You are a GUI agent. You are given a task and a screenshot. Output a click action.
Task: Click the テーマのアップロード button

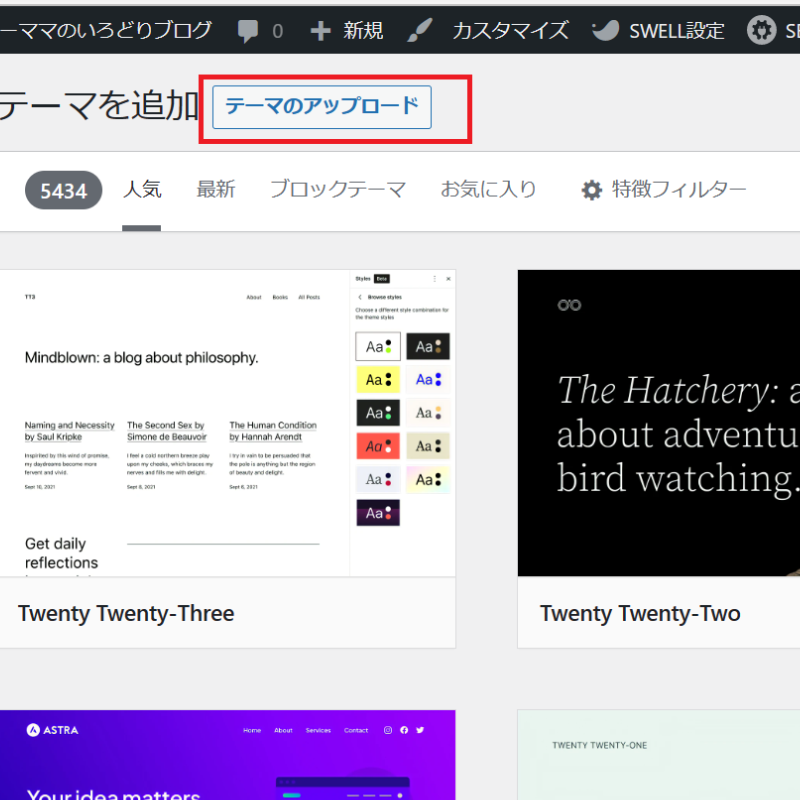[x=321, y=107]
